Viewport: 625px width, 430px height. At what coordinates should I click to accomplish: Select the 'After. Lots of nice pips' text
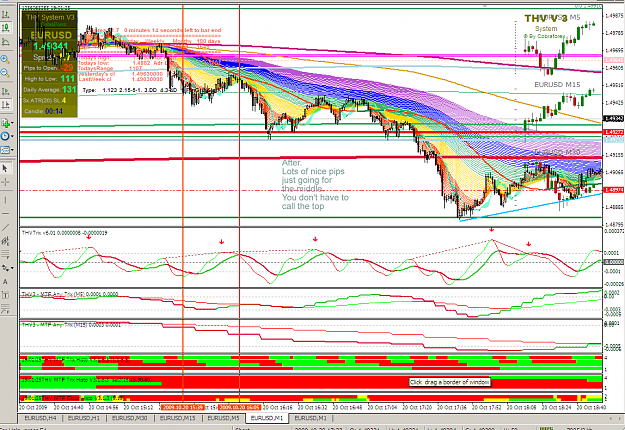coord(314,185)
